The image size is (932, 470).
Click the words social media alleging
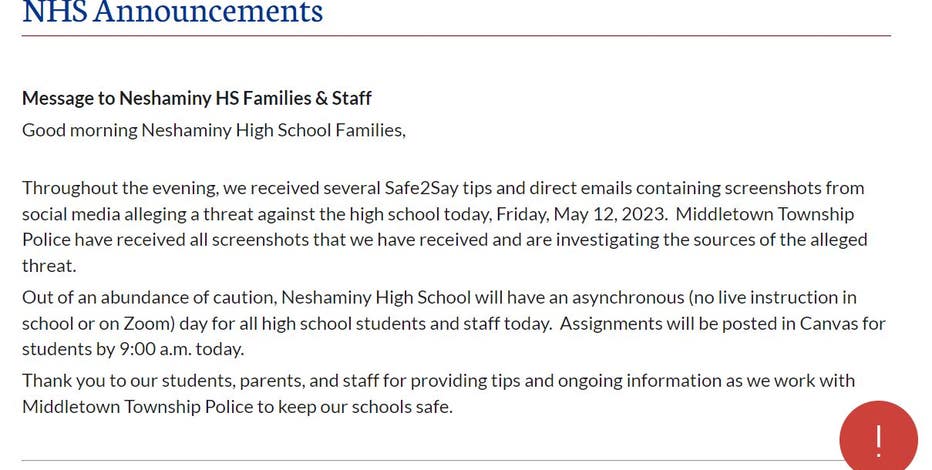[105, 214]
